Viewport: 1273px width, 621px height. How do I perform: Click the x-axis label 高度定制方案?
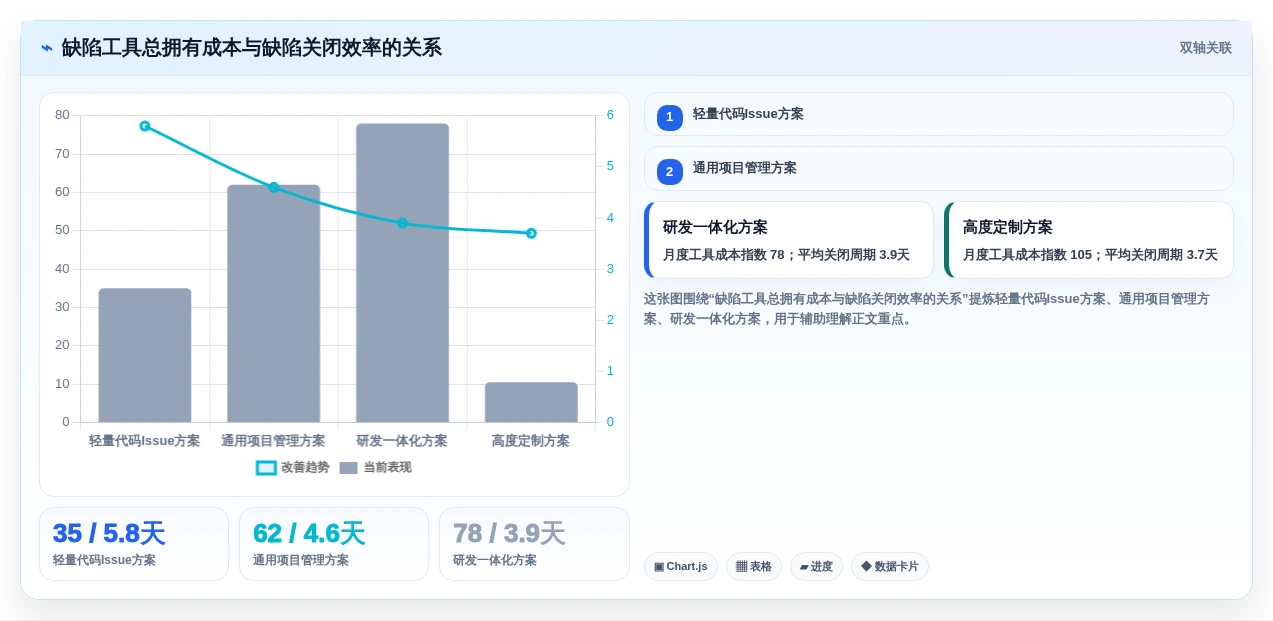pos(531,441)
